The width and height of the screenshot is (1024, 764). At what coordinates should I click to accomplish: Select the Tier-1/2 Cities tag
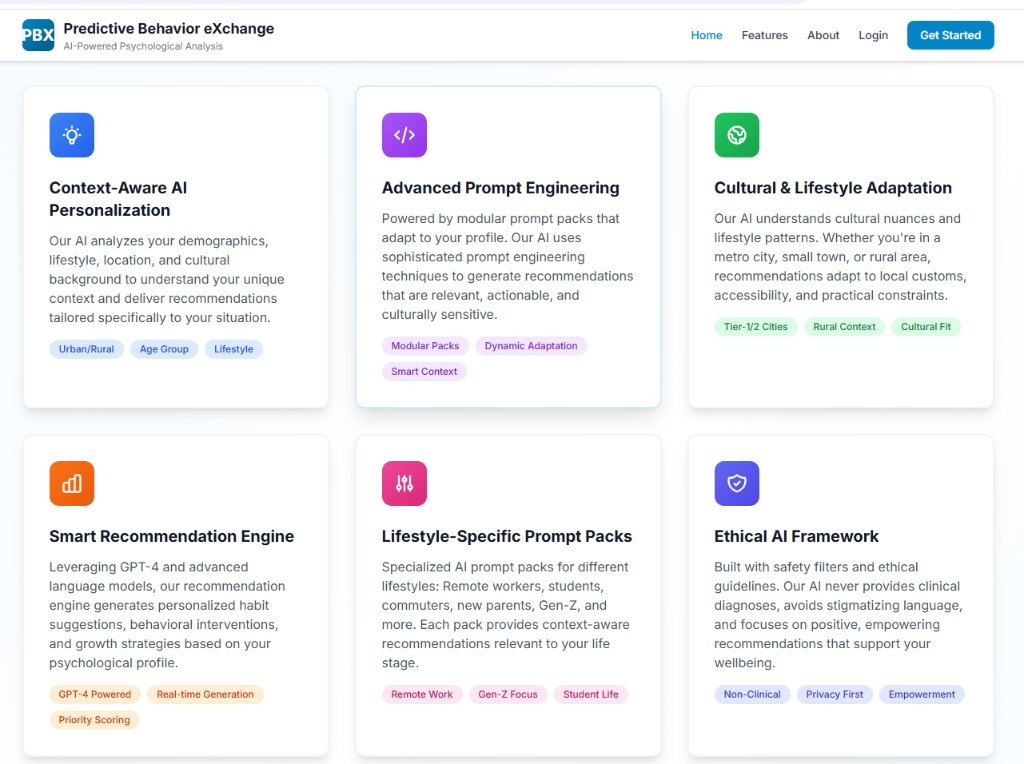click(756, 326)
